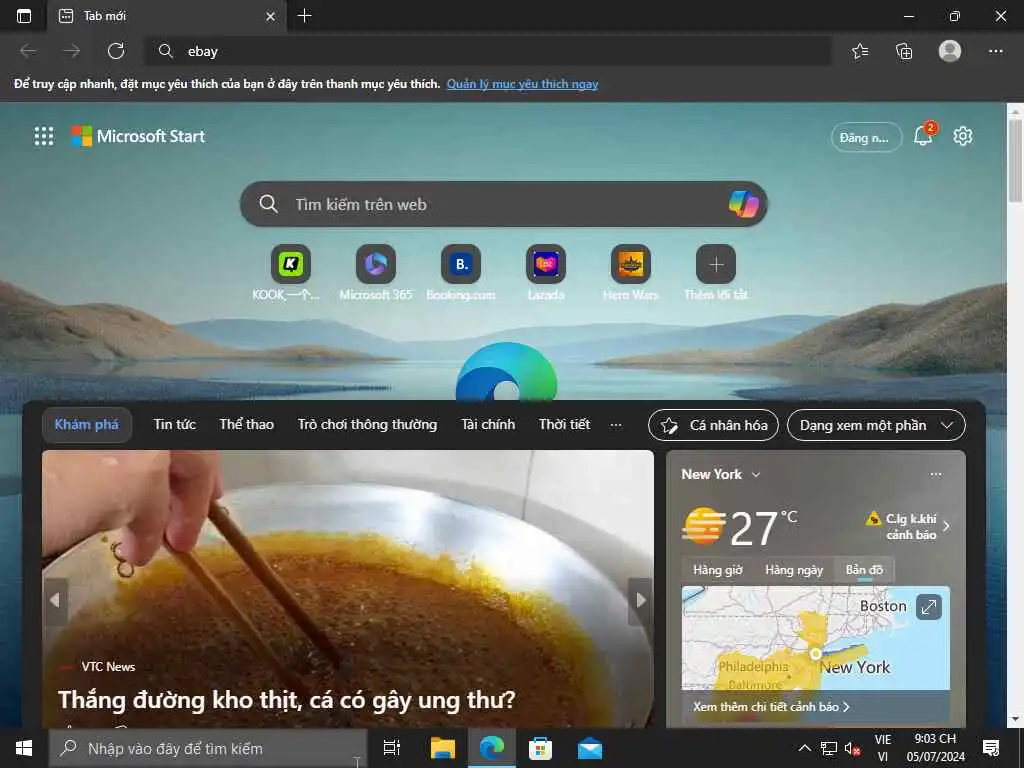
Task: Click the Microsoft Start logo
Action: [138, 136]
